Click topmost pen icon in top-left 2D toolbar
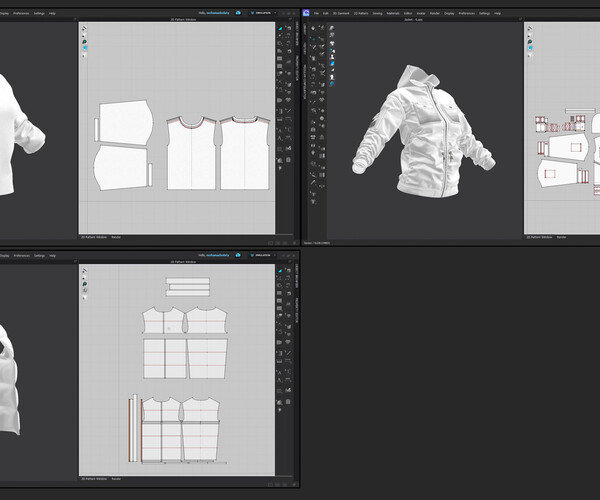The width and height of the screenshot is (600, 500). click(x=85, y=28)
